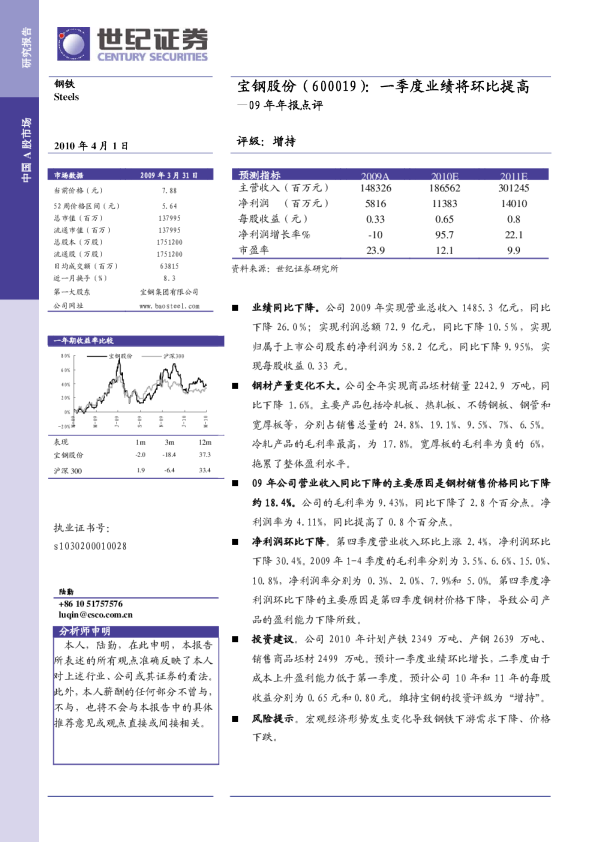Select the EPS value "0.65" in the forecast table
This screenshot has width=595, height=842.
tap(445, 219)
